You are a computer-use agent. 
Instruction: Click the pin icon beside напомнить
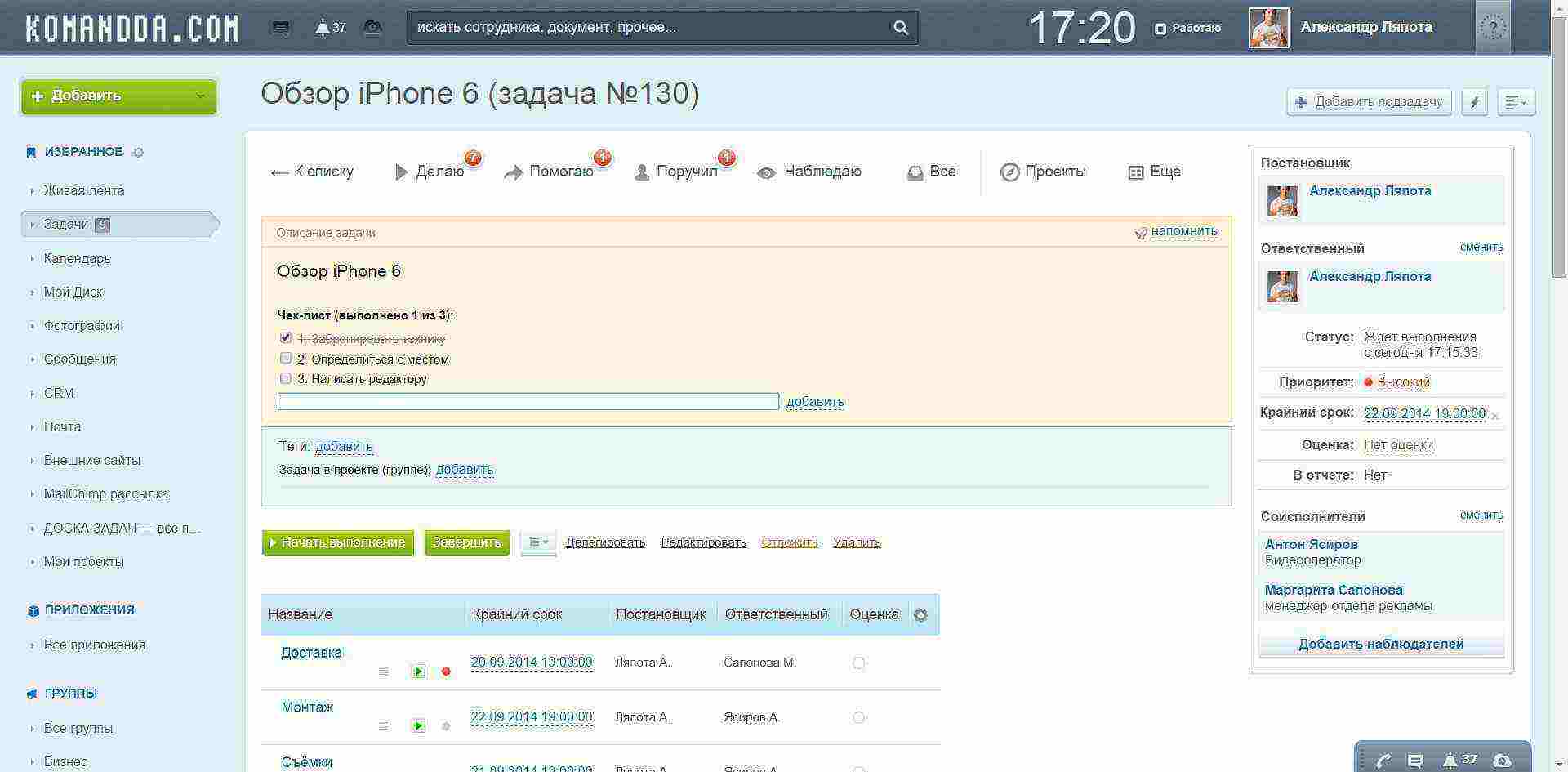[1141, 233]
